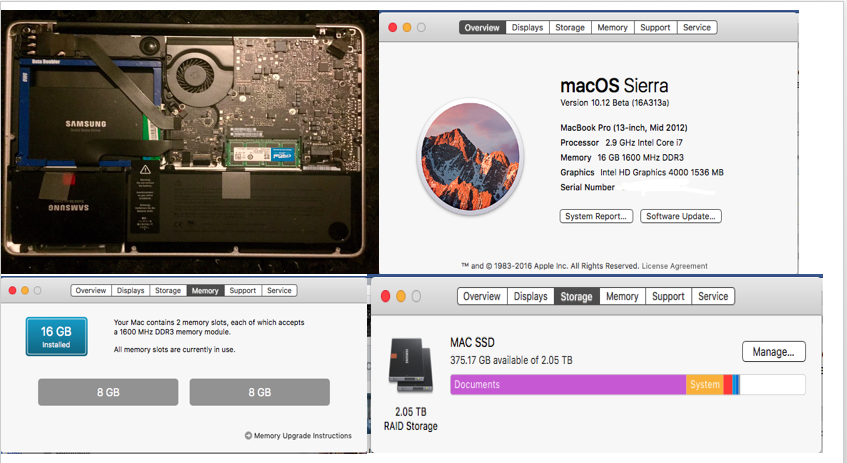This screenshot has height=463, width=847.
Task: Select Support tab in the Overview window
Action: (655, 28)
